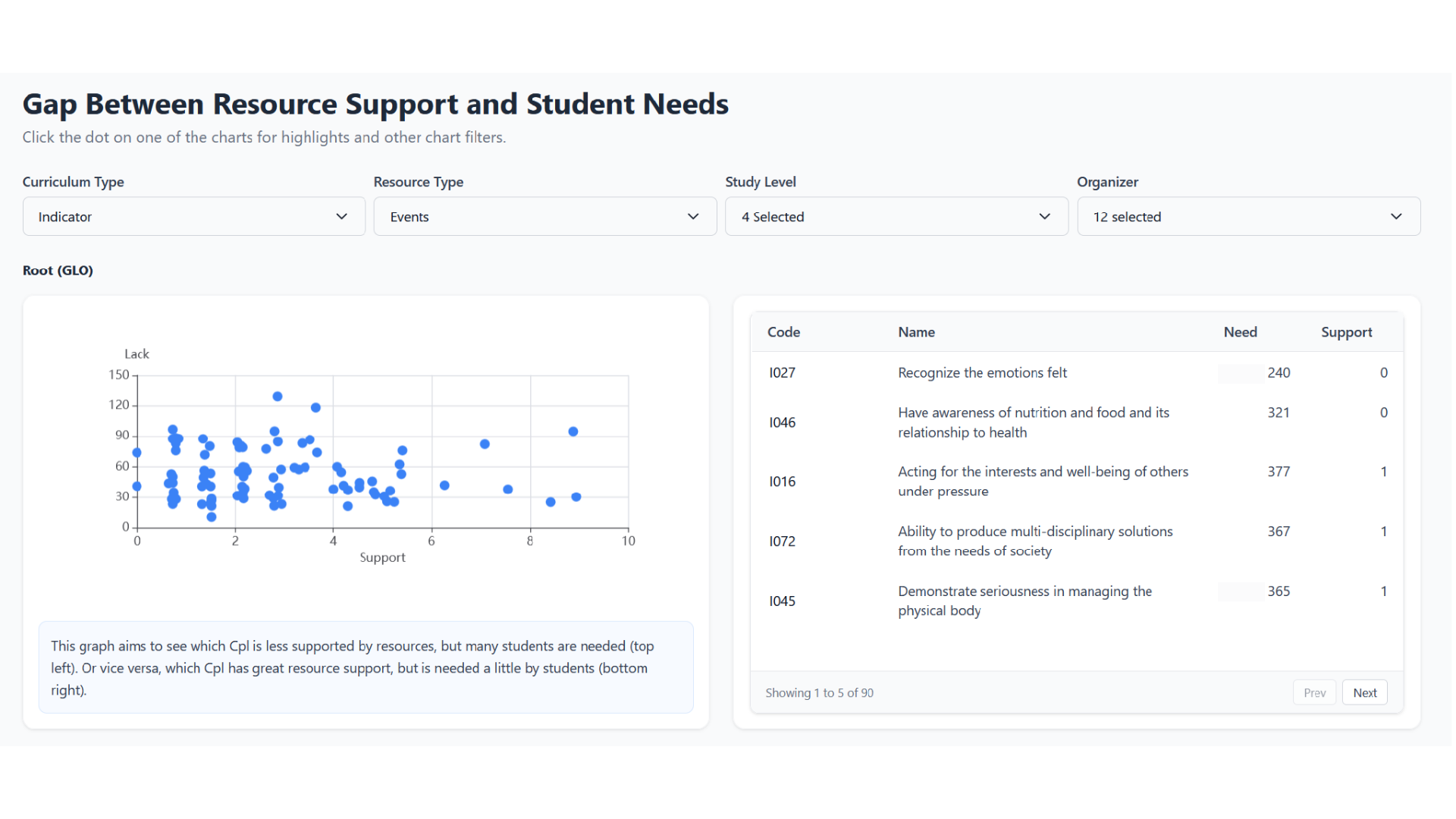Select code I016 in the table

[x=782, y=482]
